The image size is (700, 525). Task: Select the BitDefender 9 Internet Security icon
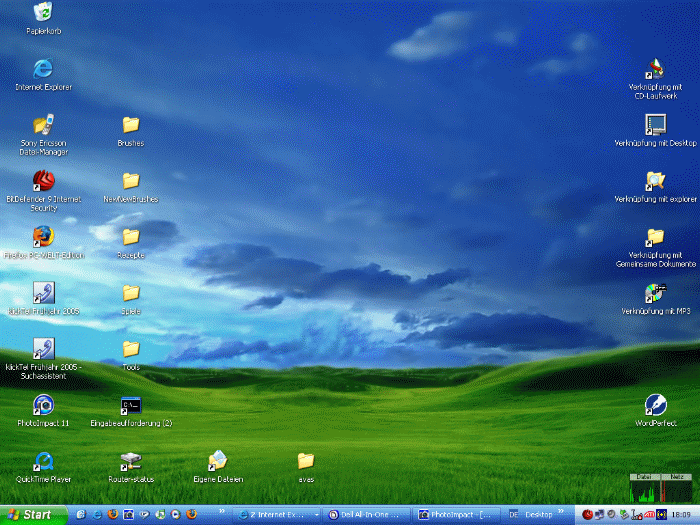point(43,181)
